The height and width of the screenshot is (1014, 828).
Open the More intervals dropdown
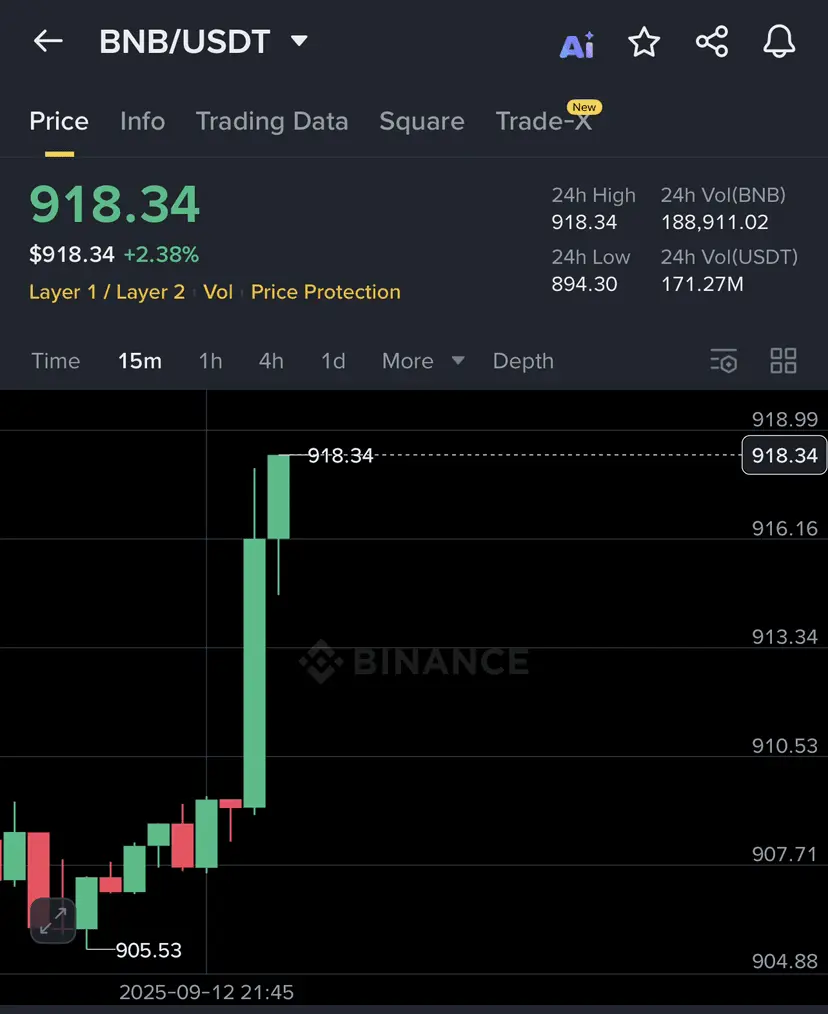[423, 361]
